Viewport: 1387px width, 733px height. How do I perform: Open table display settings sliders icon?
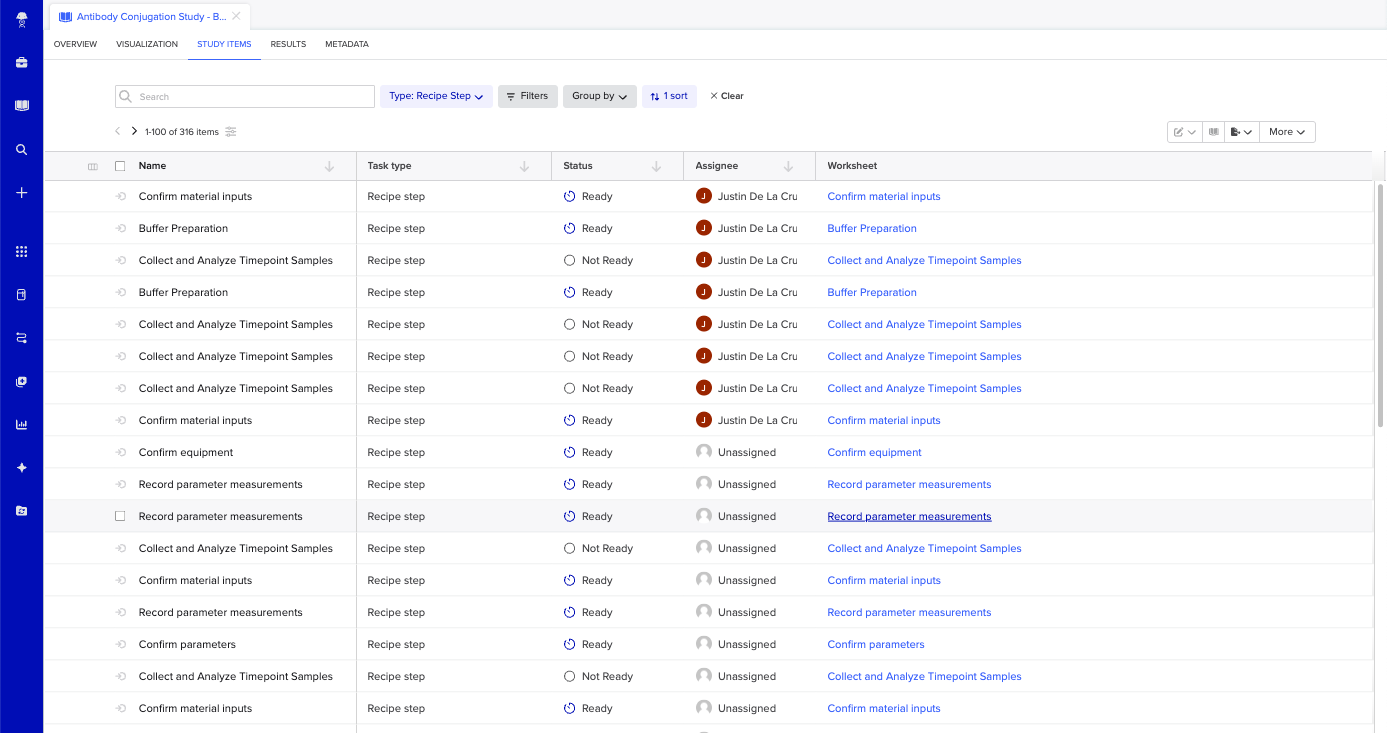click(231, 132)
